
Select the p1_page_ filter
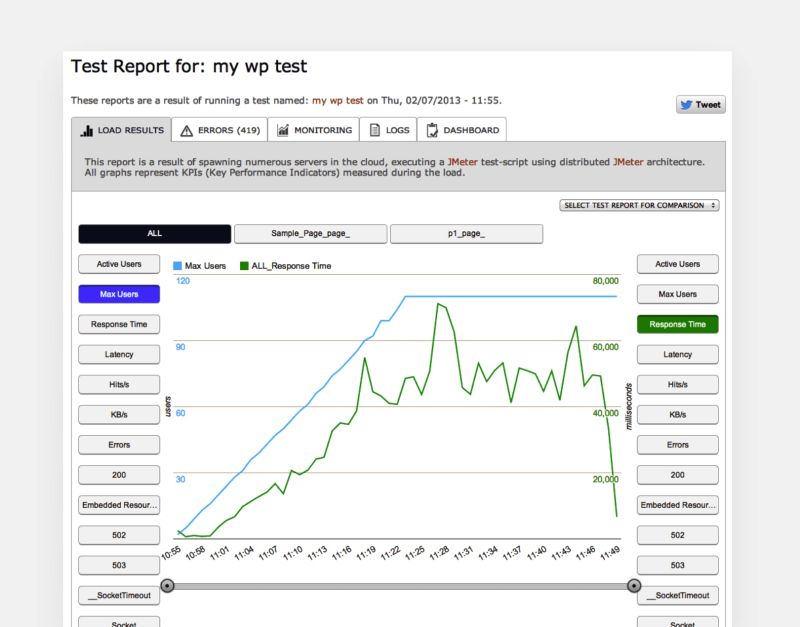pyautogui.click(x=466, y=234)
